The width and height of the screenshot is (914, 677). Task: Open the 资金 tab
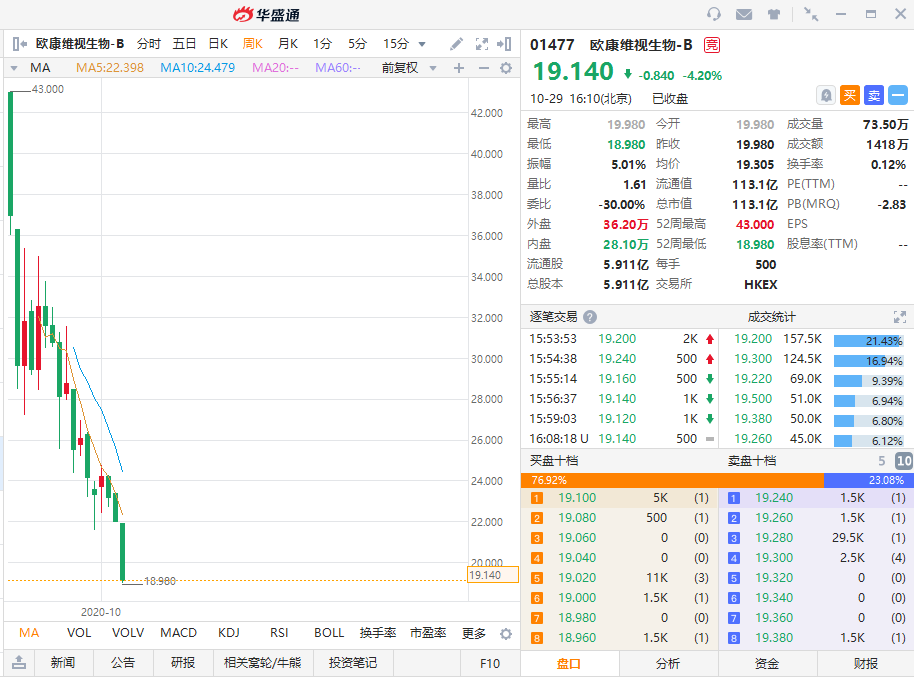click(x=767, y=663)
